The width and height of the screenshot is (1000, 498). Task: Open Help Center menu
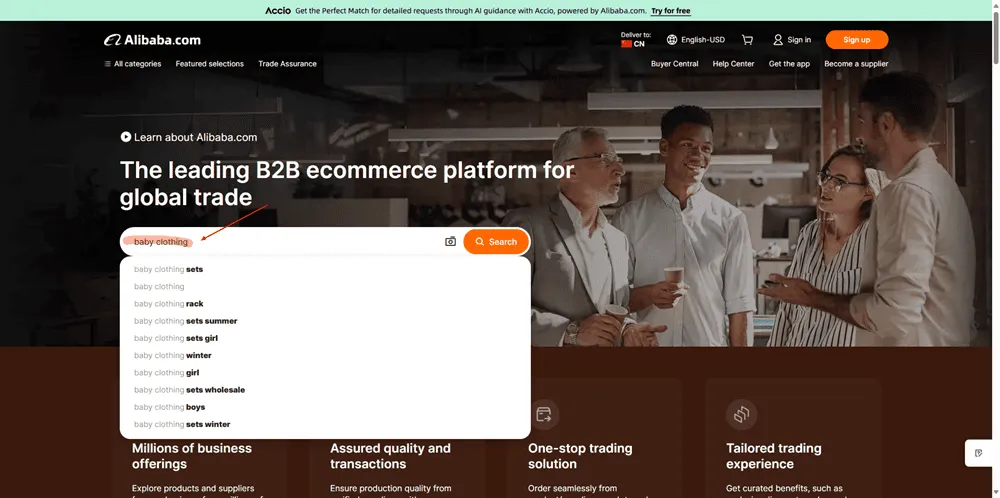tap(733, 64)
